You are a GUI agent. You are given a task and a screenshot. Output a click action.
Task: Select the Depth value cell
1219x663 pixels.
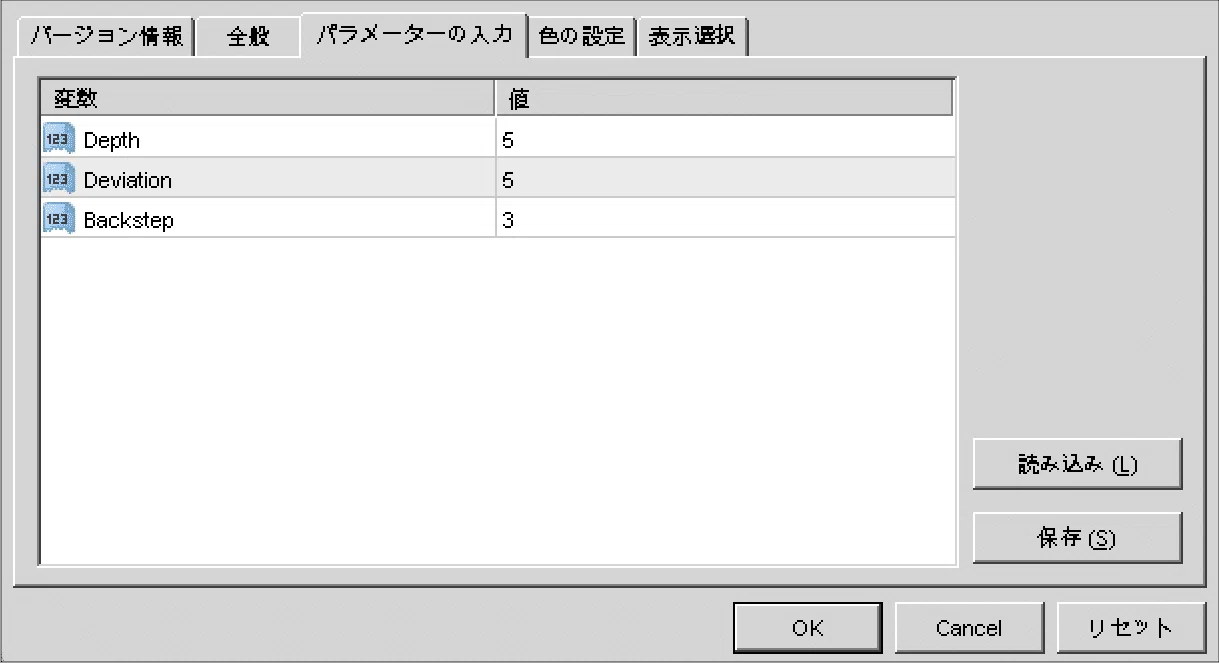click(x=724, y=140)
